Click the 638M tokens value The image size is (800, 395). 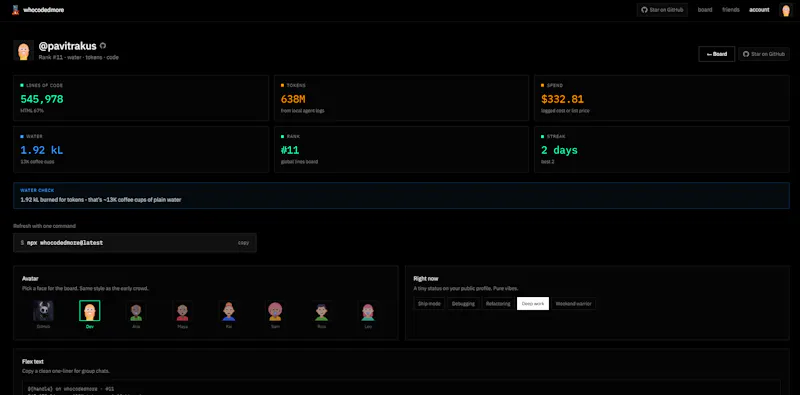(x=293, y=99)
